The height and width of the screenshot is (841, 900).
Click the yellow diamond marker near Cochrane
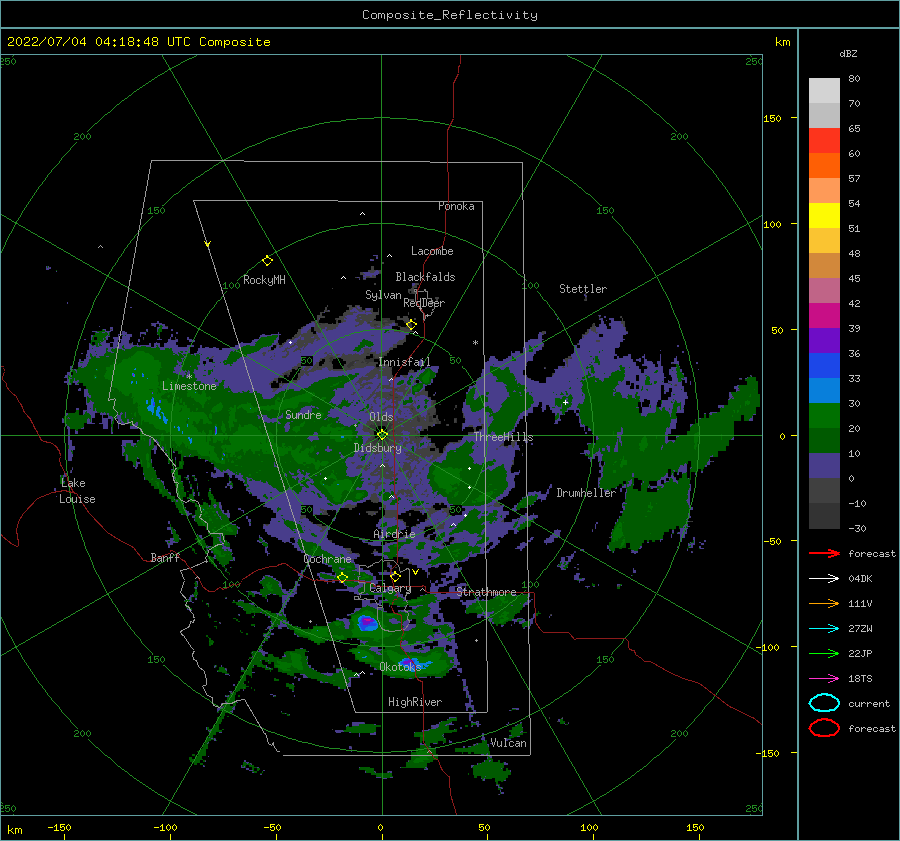pyautogui.click(x=343, y=577)
